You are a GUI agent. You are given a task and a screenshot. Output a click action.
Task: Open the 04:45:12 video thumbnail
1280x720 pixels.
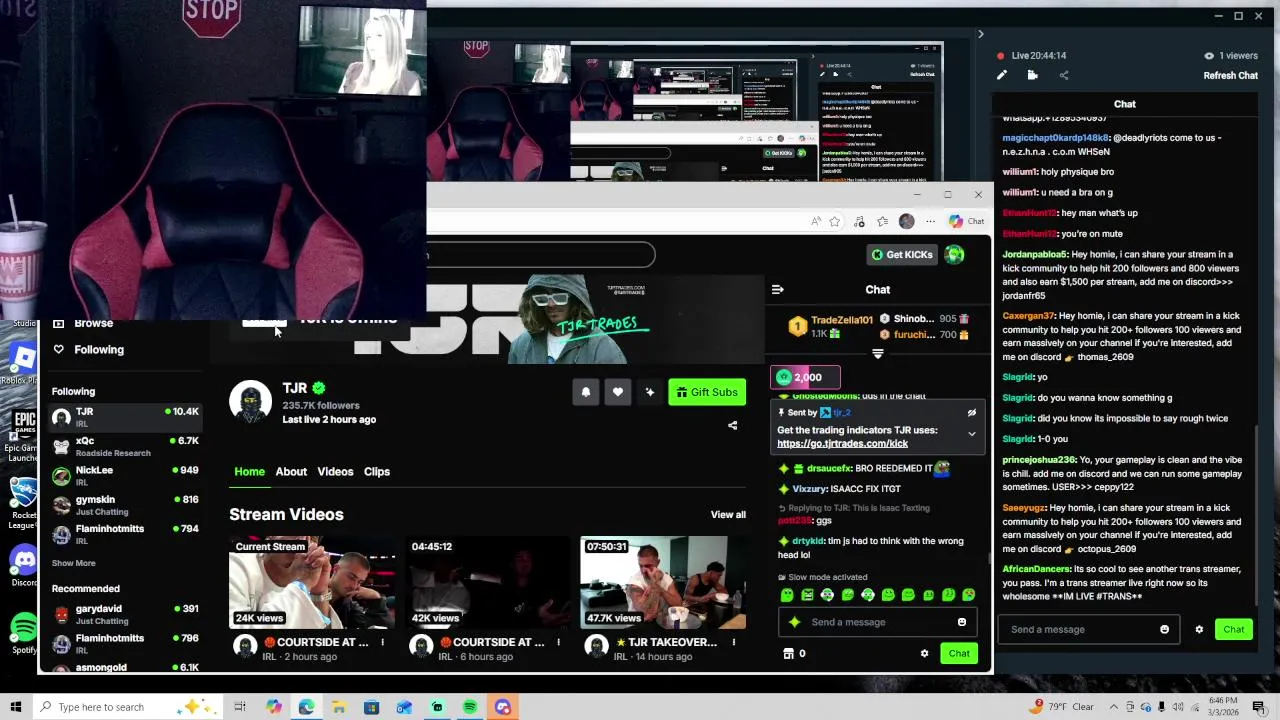click(x=488, y=583)
